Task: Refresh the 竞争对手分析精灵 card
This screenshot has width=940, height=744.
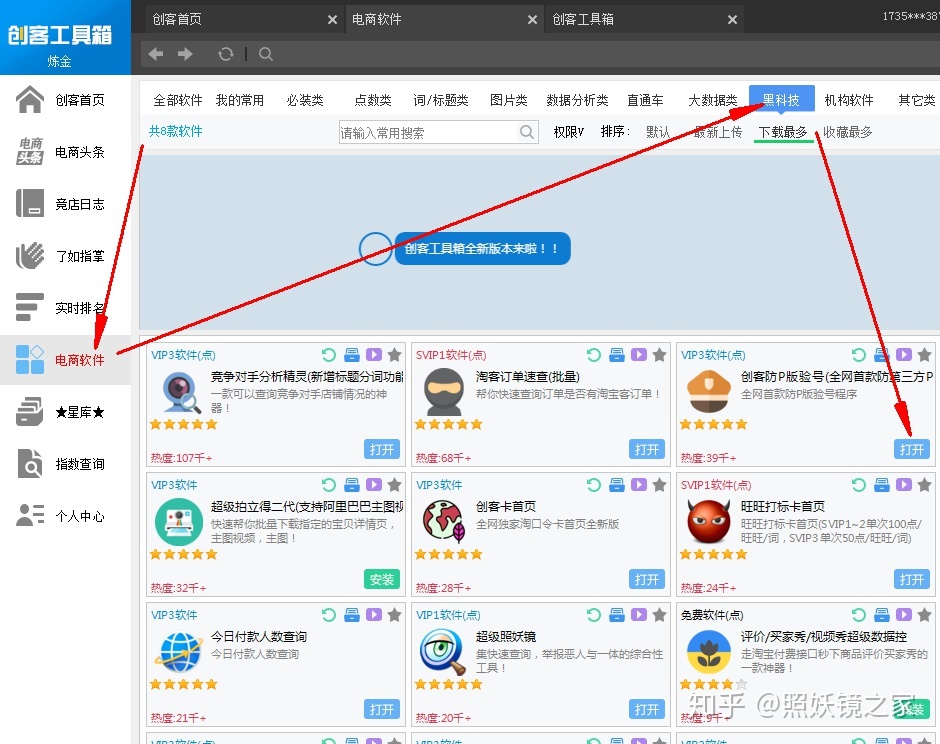Action: pyautogui.click(x=329, y=355)
